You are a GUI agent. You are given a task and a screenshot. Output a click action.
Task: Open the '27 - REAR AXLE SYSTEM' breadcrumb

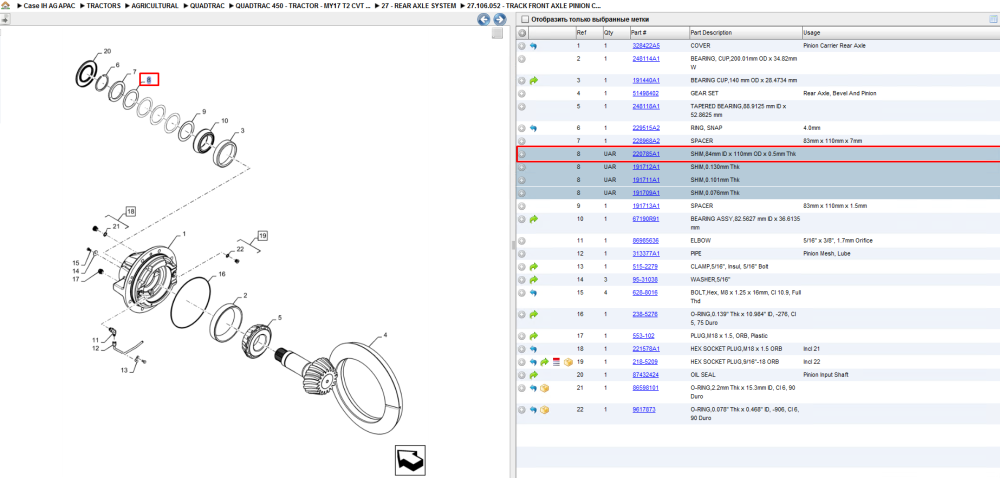[419, 5]
